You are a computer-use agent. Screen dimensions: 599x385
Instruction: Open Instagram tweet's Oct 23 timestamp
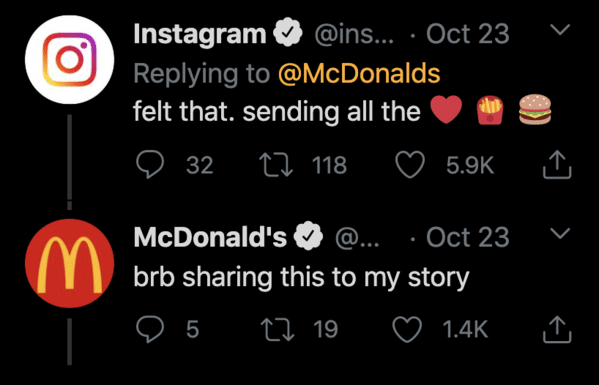coord(468,34)
